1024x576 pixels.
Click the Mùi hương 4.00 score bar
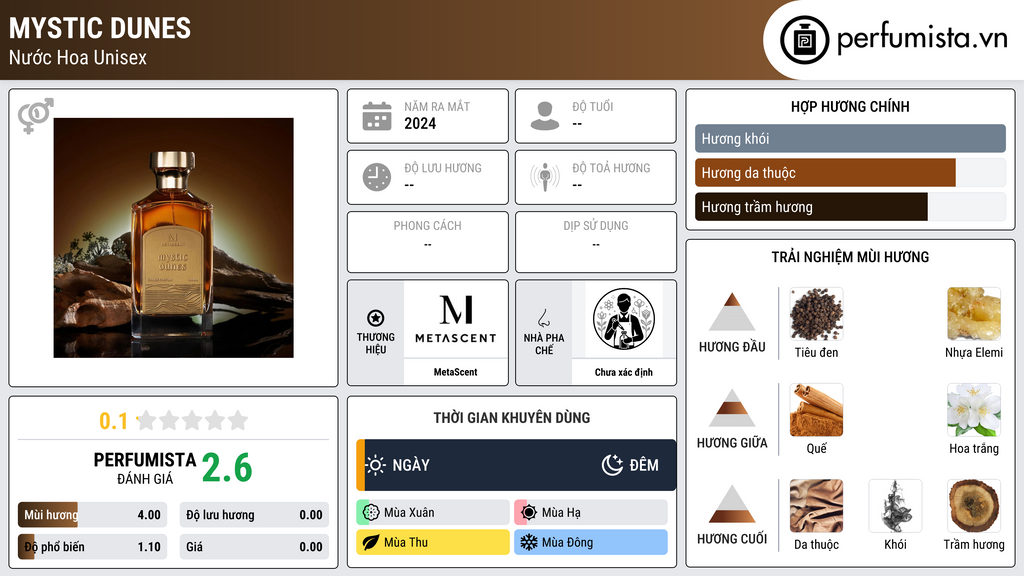(x=93, y=515)
